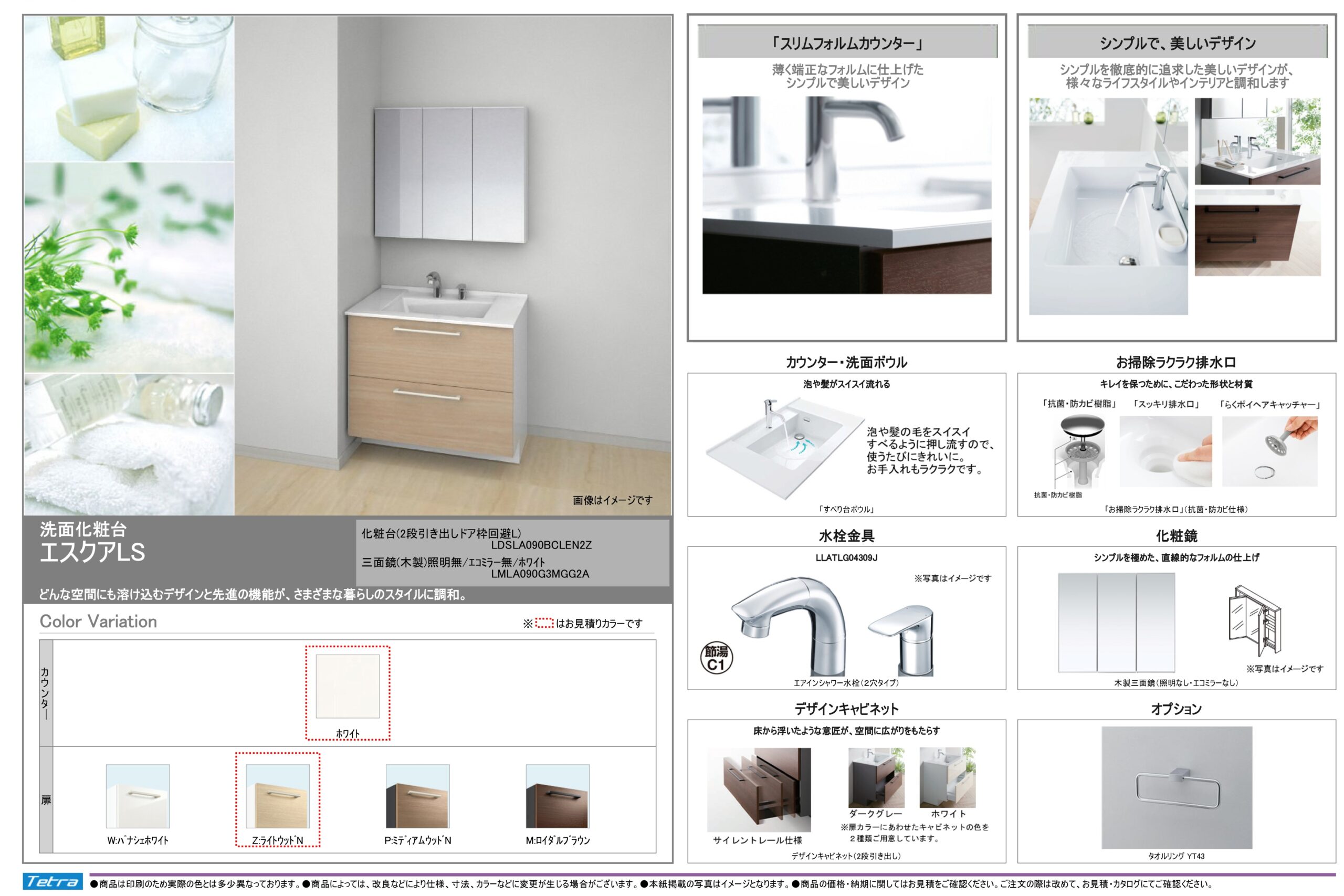Click the 洗面化粧台 heading
Screen dimensions: 1344x896
(x=83, y=529)
